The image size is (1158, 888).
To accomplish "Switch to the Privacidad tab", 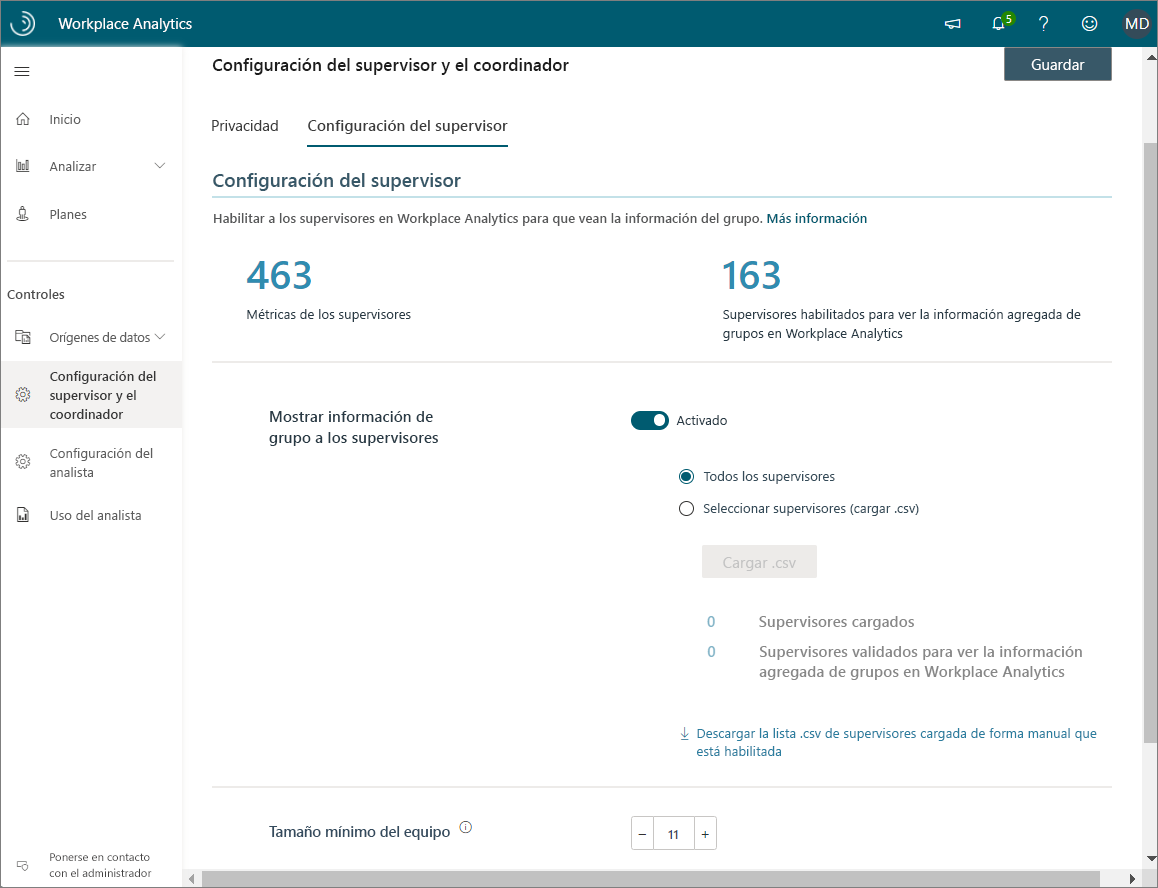I will coord(244,126).
